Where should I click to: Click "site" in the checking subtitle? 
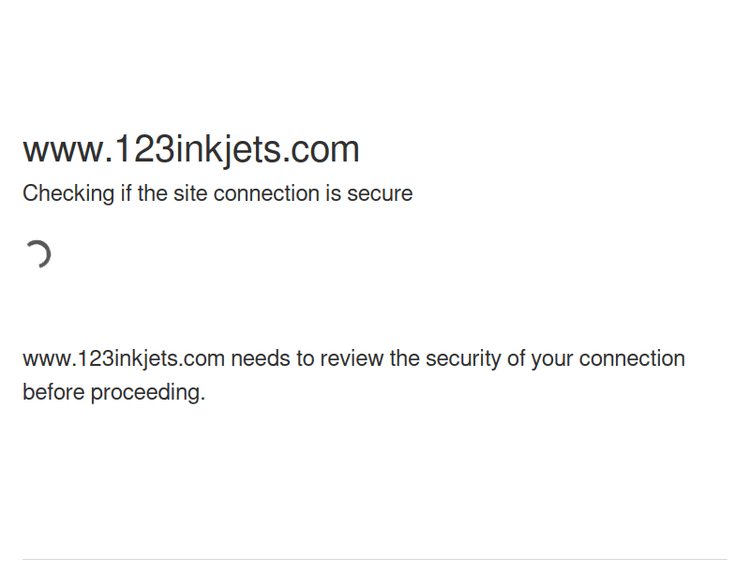[190, 193]
